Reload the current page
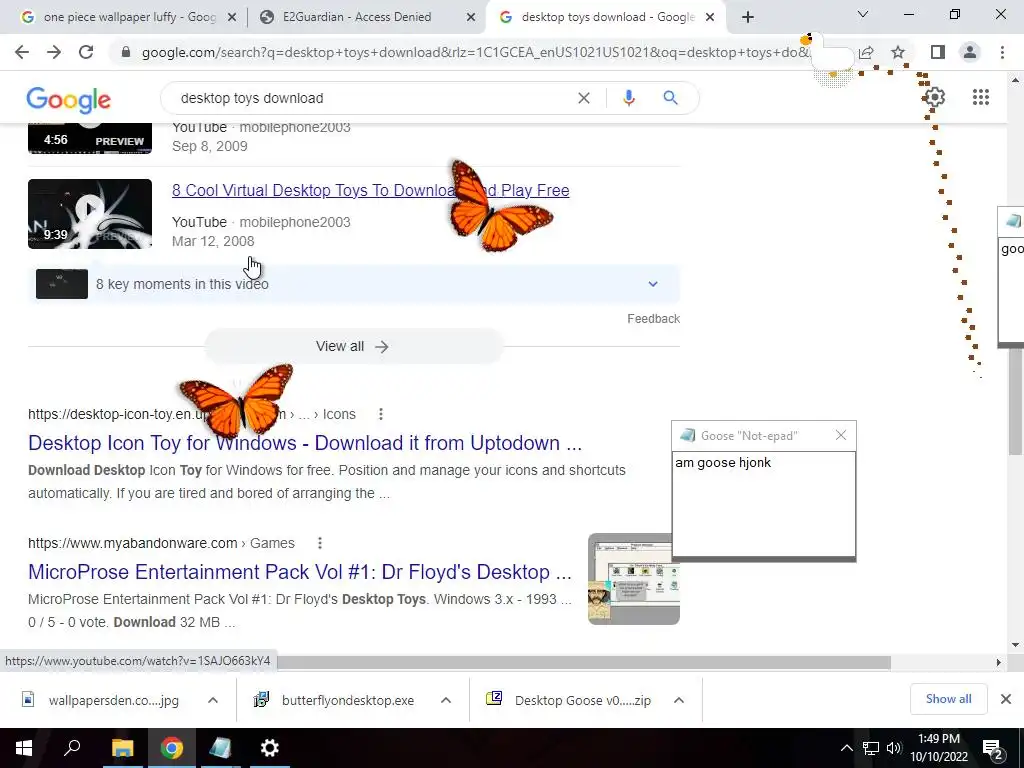Screen dimensions: 1024x768 (86, 52)
